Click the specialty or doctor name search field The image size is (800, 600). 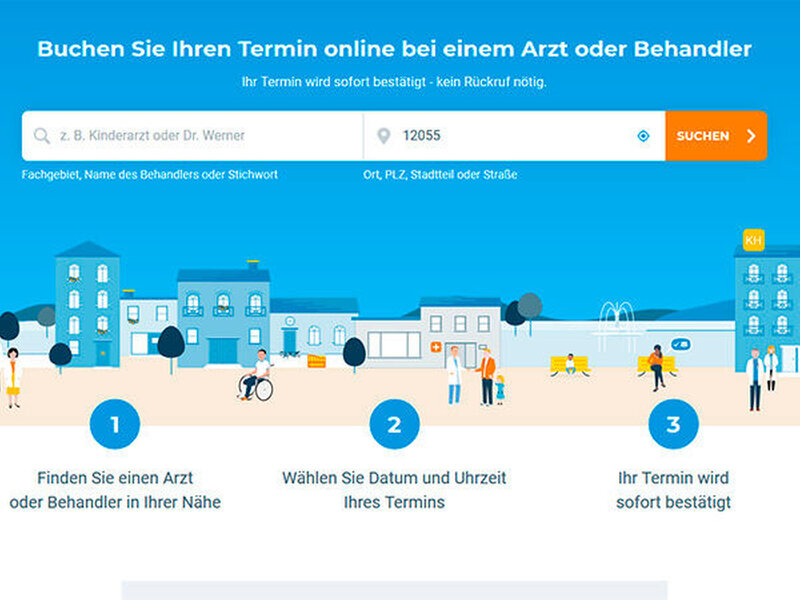pos(192,136)
